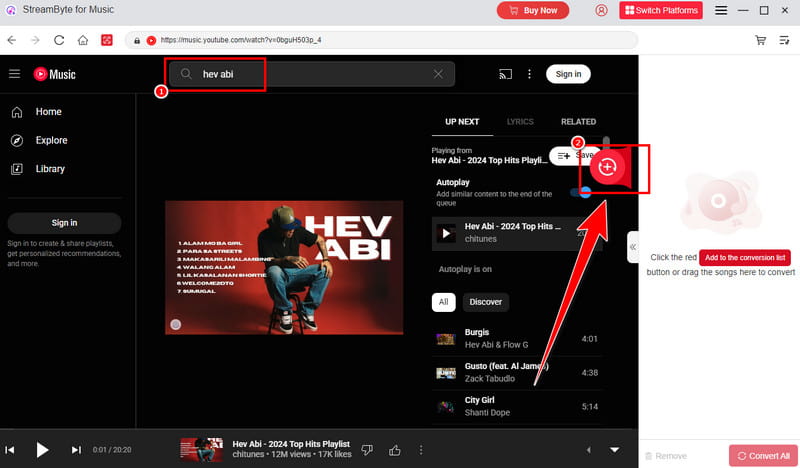Click the Gusto song thumbnail
The height and width of the screenshot is (468, 800).
(446, 373)
